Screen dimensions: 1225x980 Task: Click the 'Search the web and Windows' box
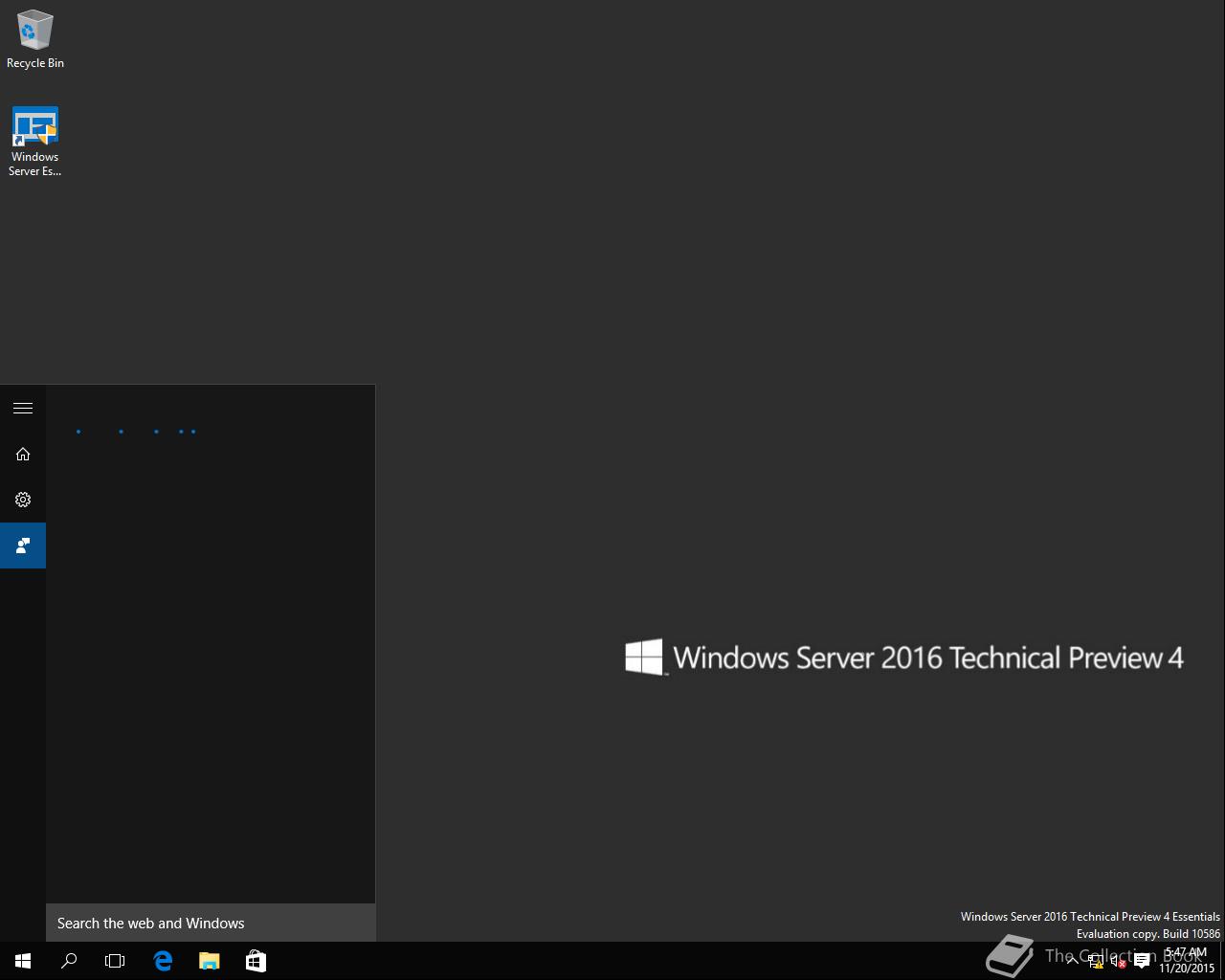coord(211,923)
